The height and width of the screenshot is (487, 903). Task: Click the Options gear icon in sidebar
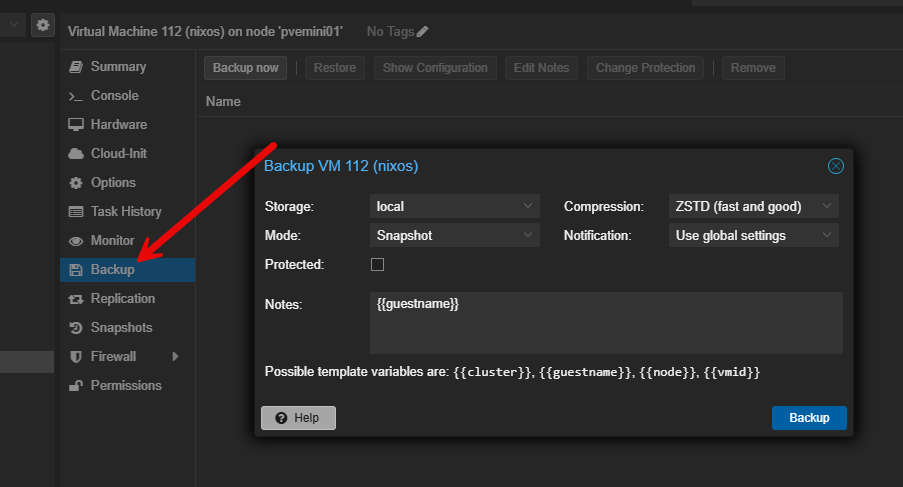coord(76,183)
